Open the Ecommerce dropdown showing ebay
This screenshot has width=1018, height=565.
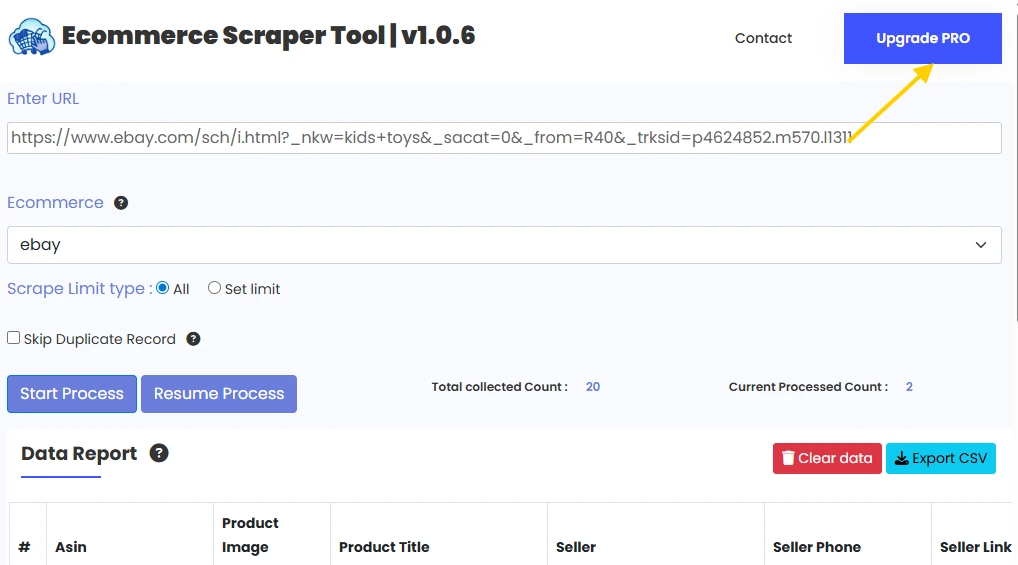(x=504, y=245)
